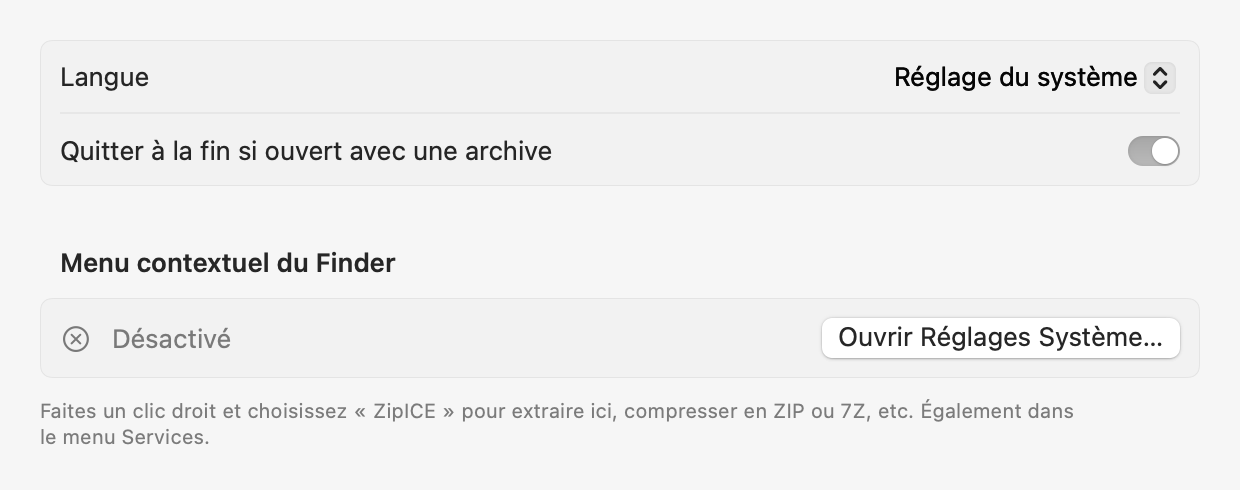Click the Menu contextuel du Finder heading
Viewport: 1240px width, 490px height.
coord(228,263)
